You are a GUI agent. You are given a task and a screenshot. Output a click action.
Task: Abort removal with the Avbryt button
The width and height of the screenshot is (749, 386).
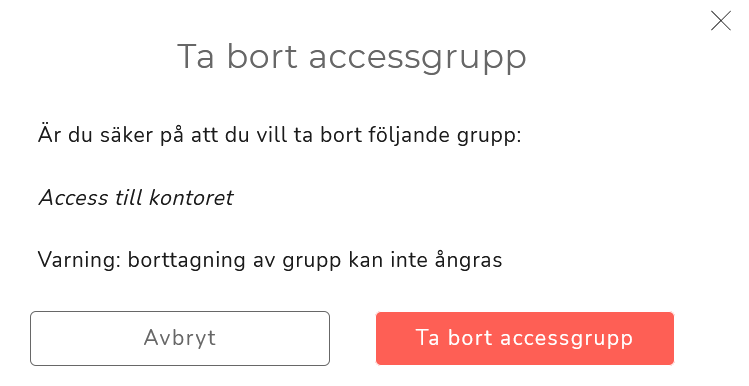(180, 338)
